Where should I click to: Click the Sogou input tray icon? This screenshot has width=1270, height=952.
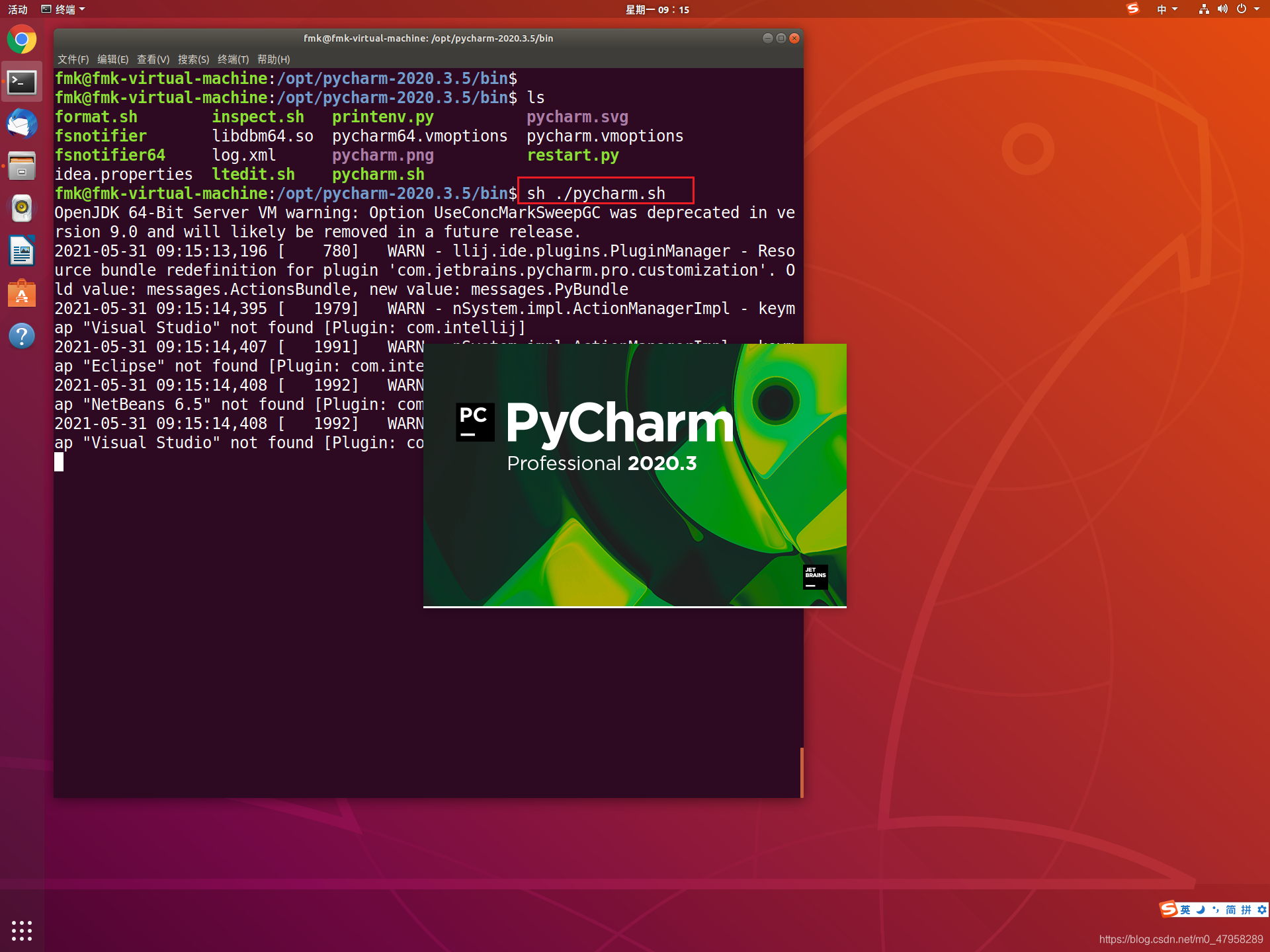(1132, 9)
